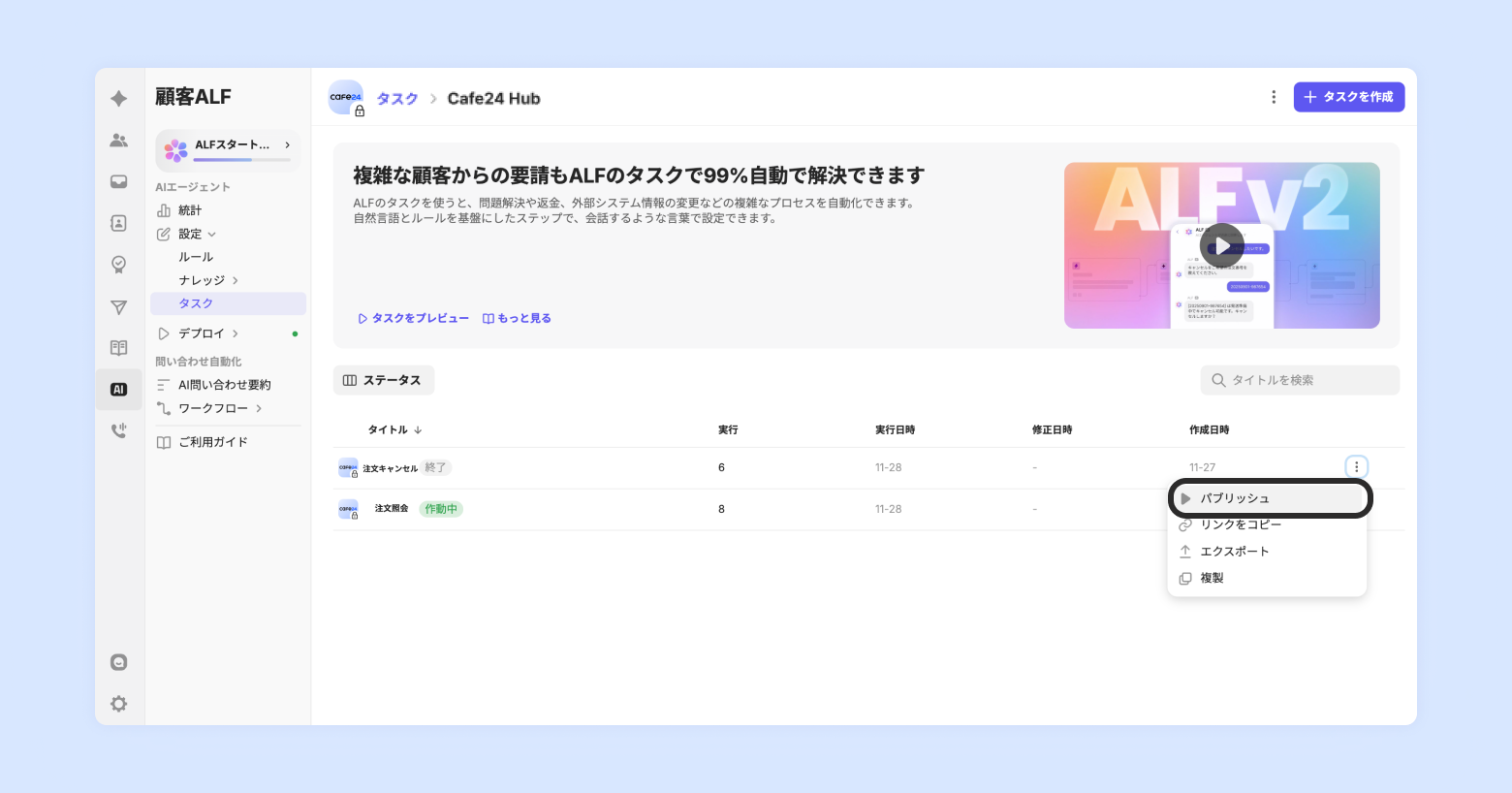Choose リンクをコピー from the context menu
1512x793 pixels.
[1268, 524]
